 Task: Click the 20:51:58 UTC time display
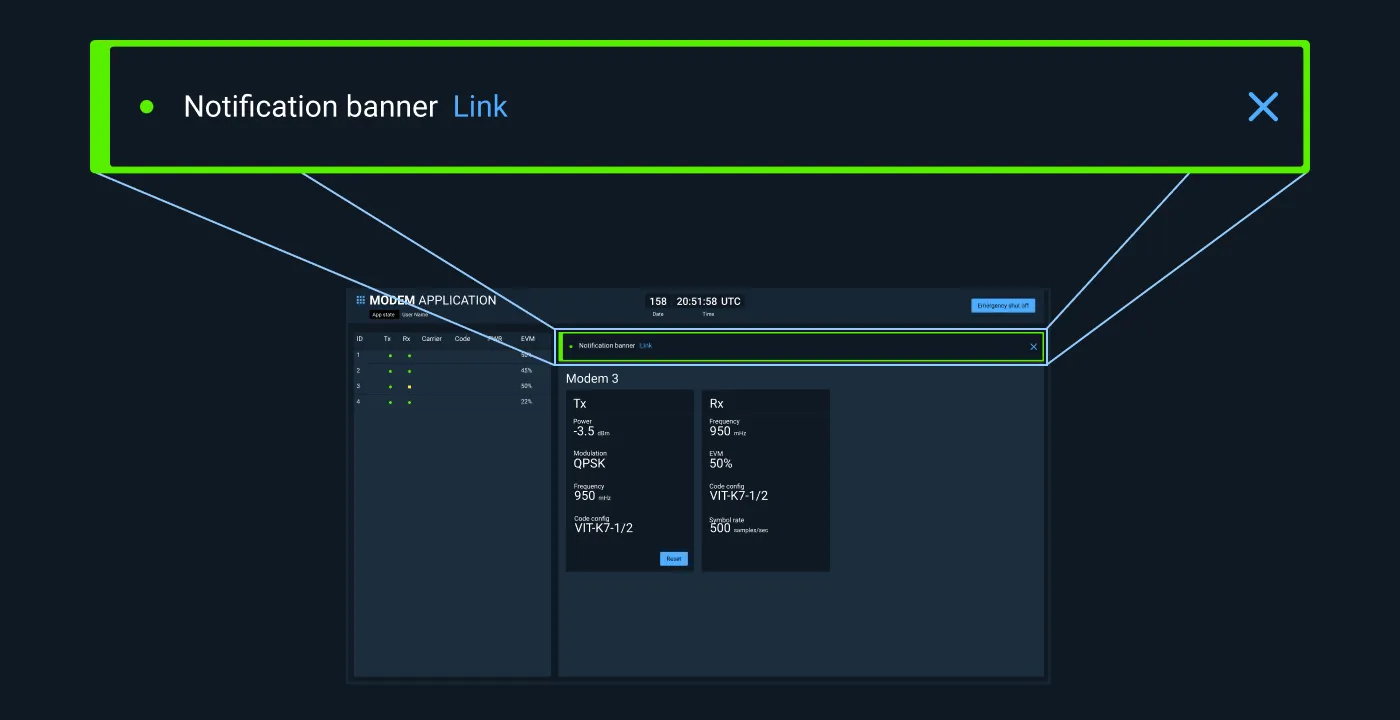708,301
